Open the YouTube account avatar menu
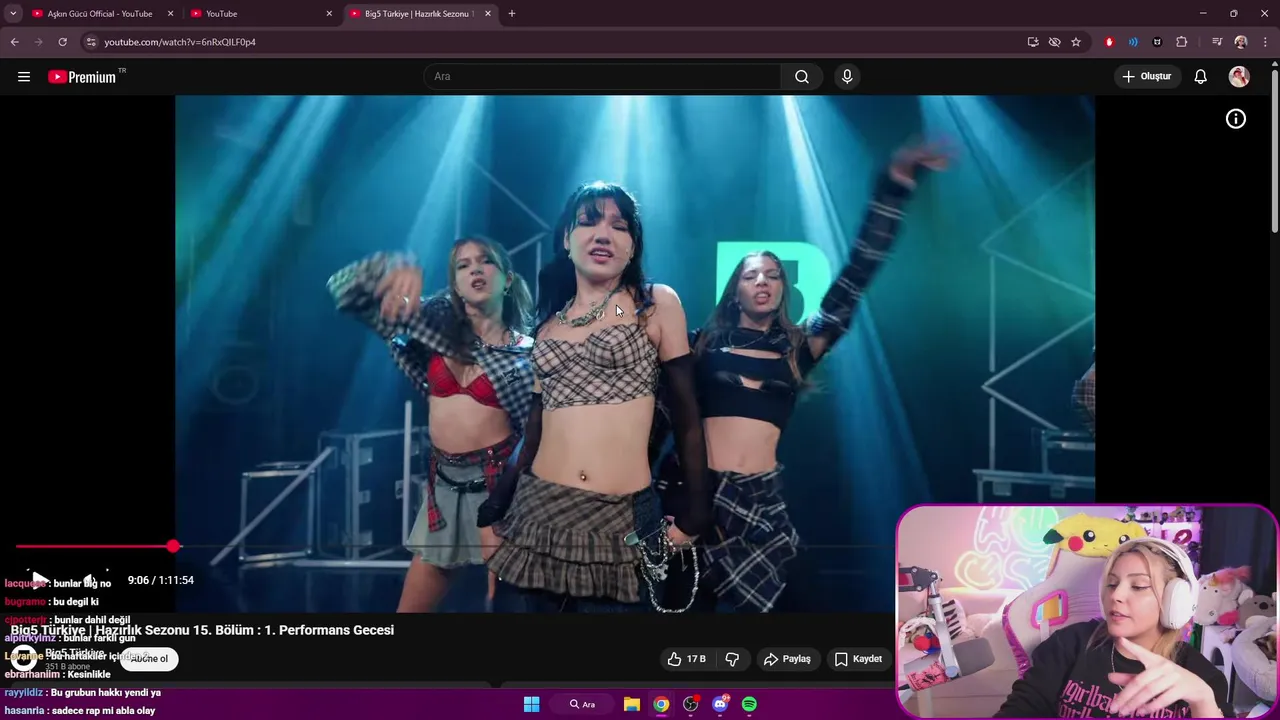The height and width of the screenshot is (720, 1280). point(1239,76)
